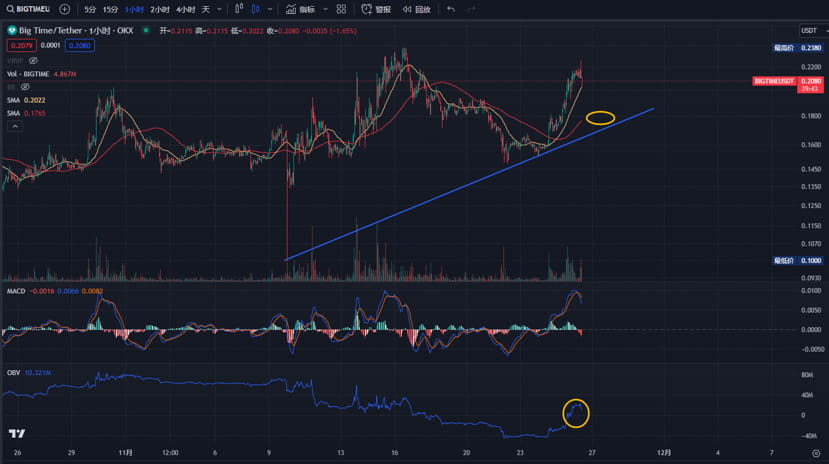Toggle visibility of VRVP indicator
Viewport: 829px width, 464px height.
coord(33,61)
